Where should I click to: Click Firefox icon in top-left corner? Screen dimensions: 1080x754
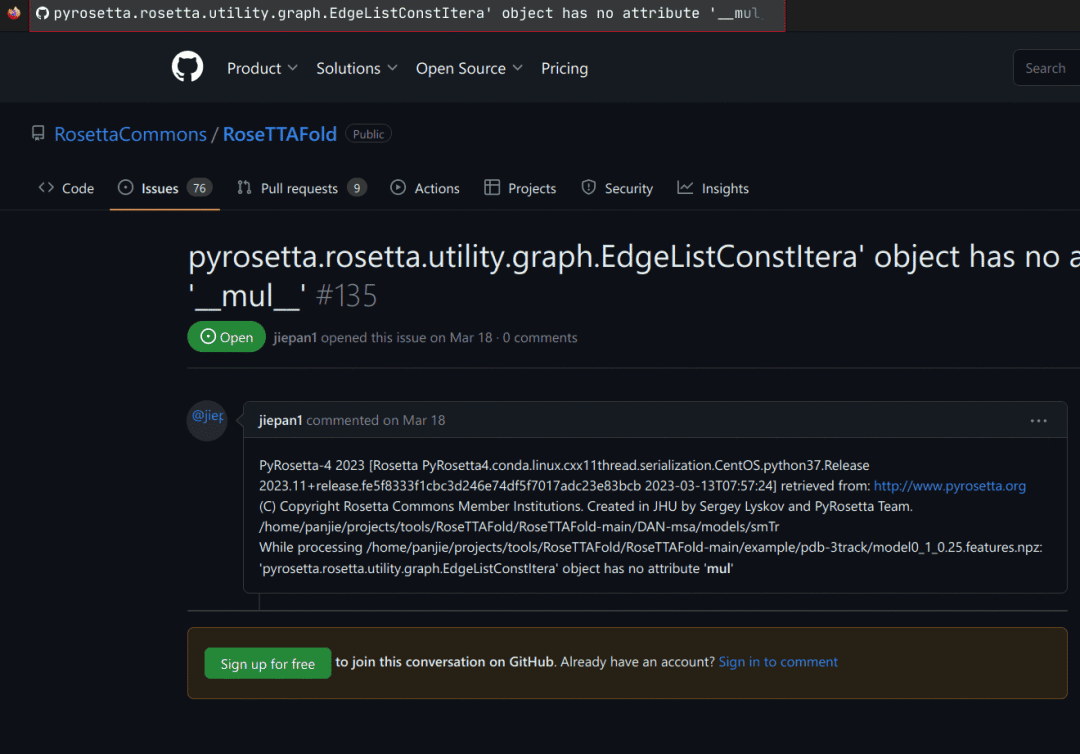[x=14, y=12]
